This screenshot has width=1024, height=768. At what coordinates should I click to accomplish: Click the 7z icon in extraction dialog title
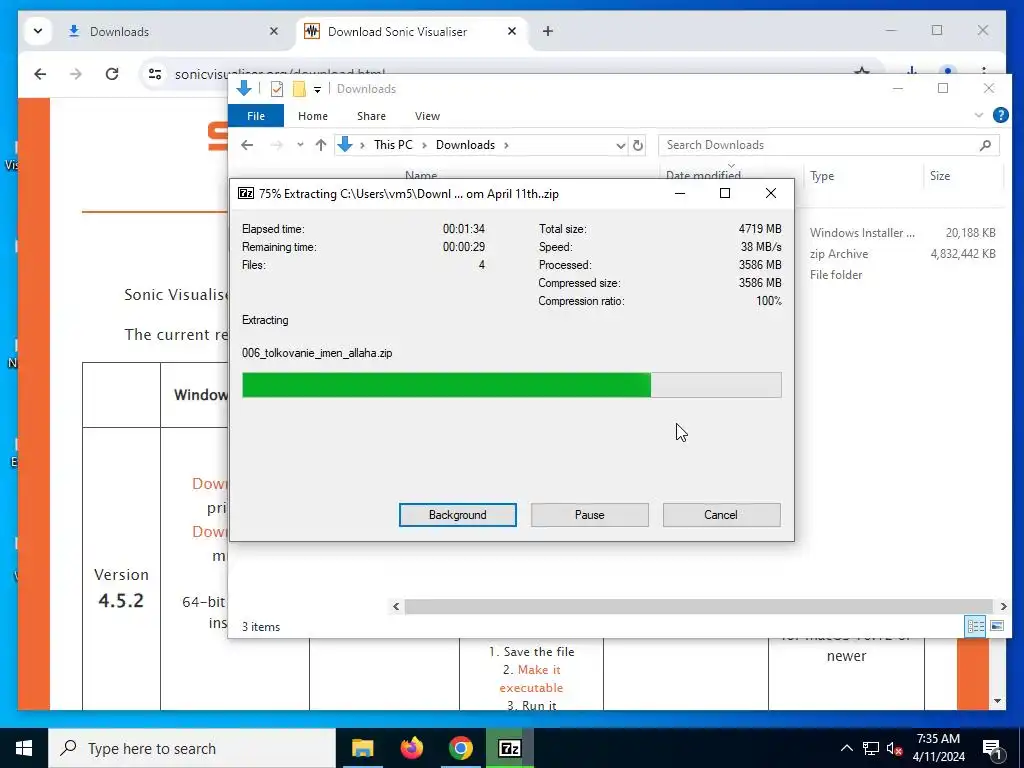click(246, 193)
